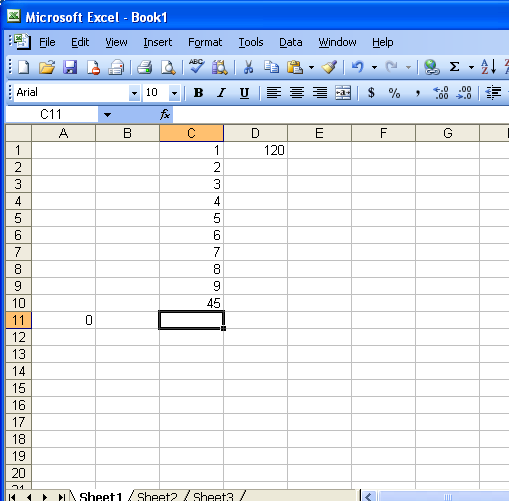Undo the last action
Viewport: 509px width, 501px height.
tap(358, 67)
